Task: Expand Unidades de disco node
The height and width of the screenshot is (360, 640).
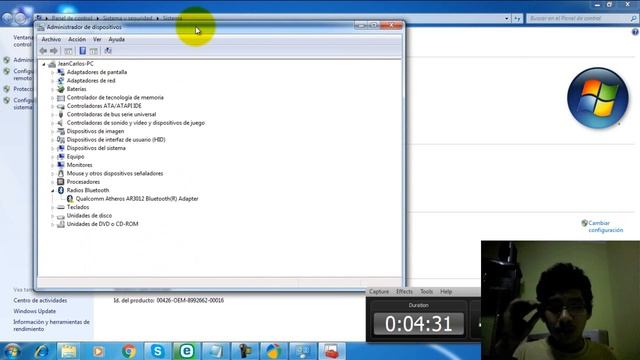Action: (53, 216)
